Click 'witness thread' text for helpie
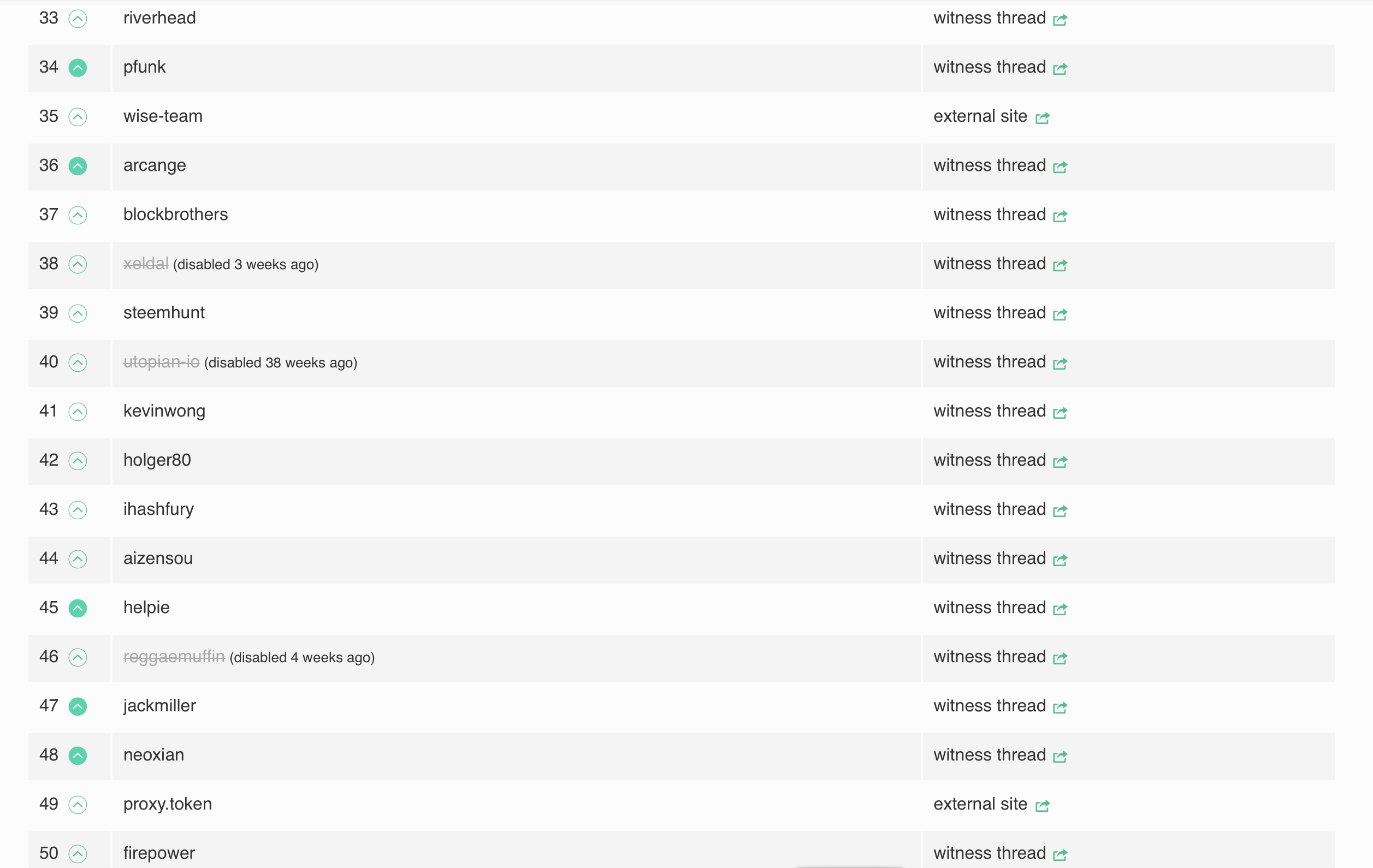 989,608
